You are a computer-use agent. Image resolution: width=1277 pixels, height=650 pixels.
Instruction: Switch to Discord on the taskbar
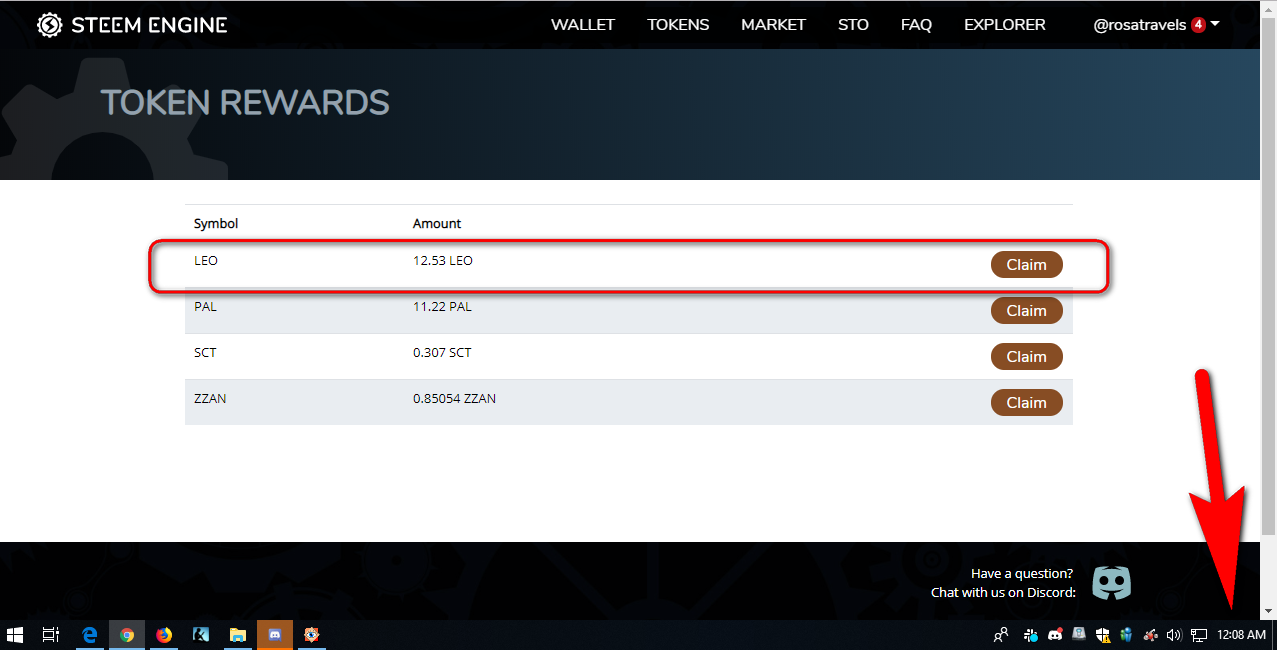click(275, 635)
